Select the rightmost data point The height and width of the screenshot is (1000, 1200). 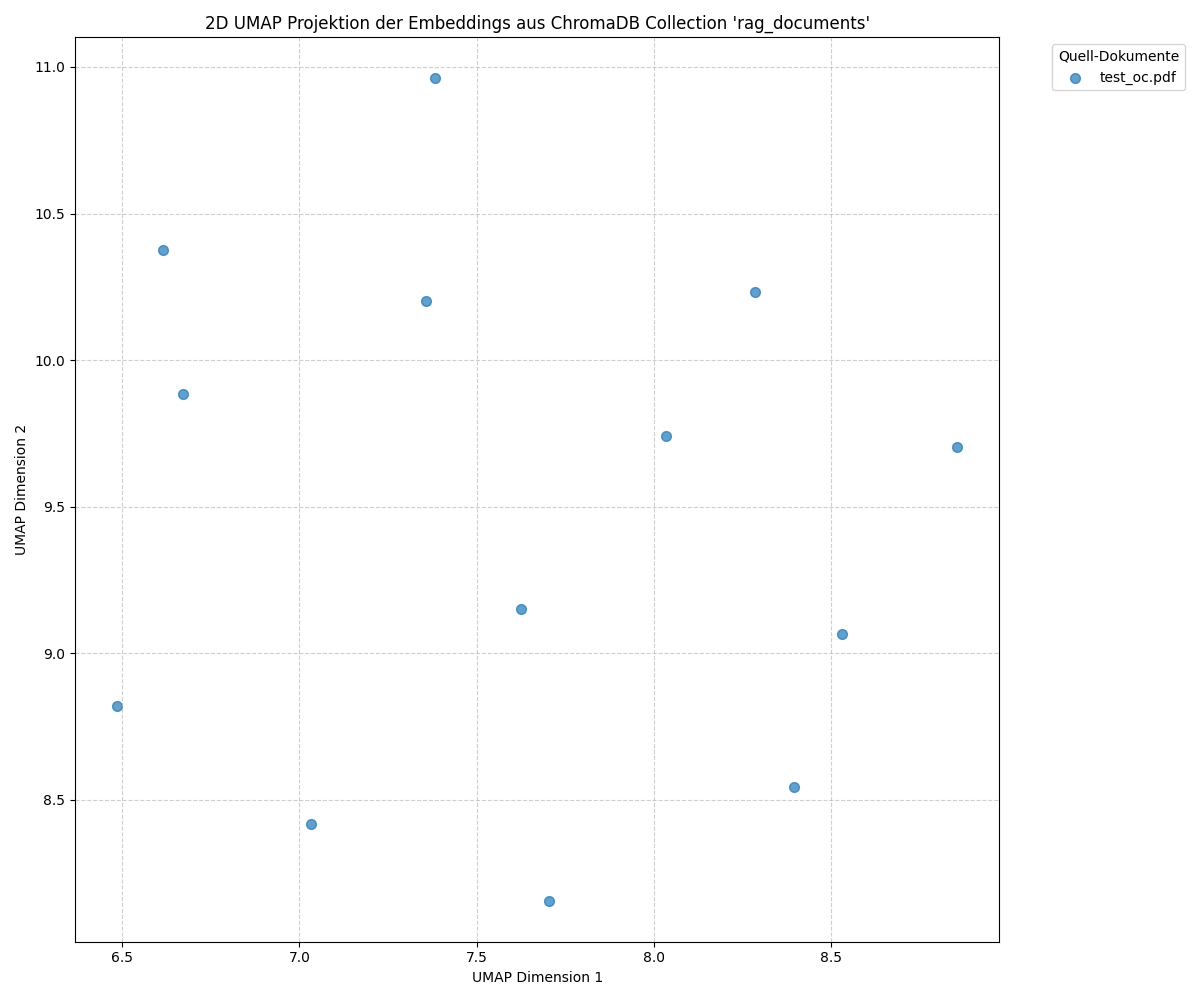pyautogui.click(x=957, y=447)
